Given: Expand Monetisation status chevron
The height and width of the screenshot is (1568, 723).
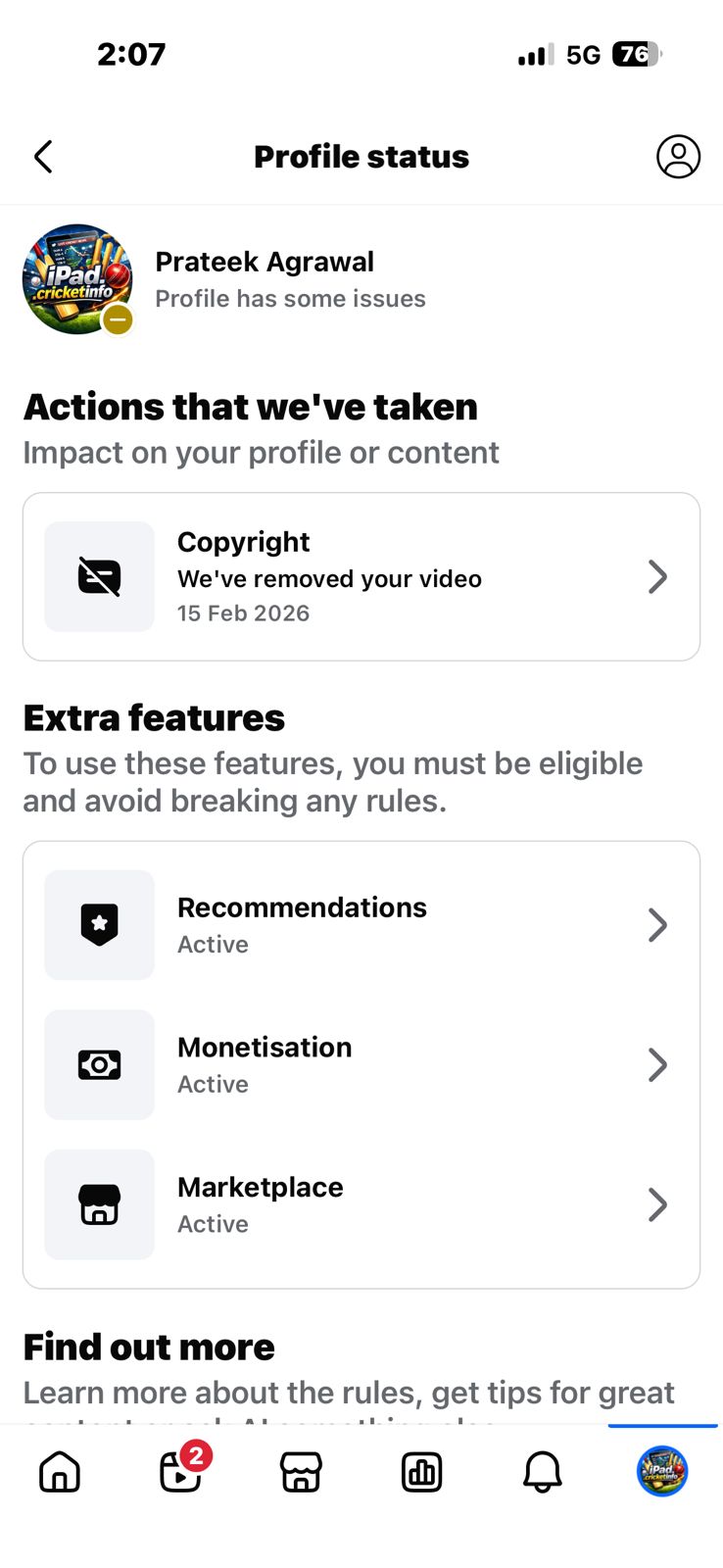Looking at the screenshot, I should click(657, 1065).
